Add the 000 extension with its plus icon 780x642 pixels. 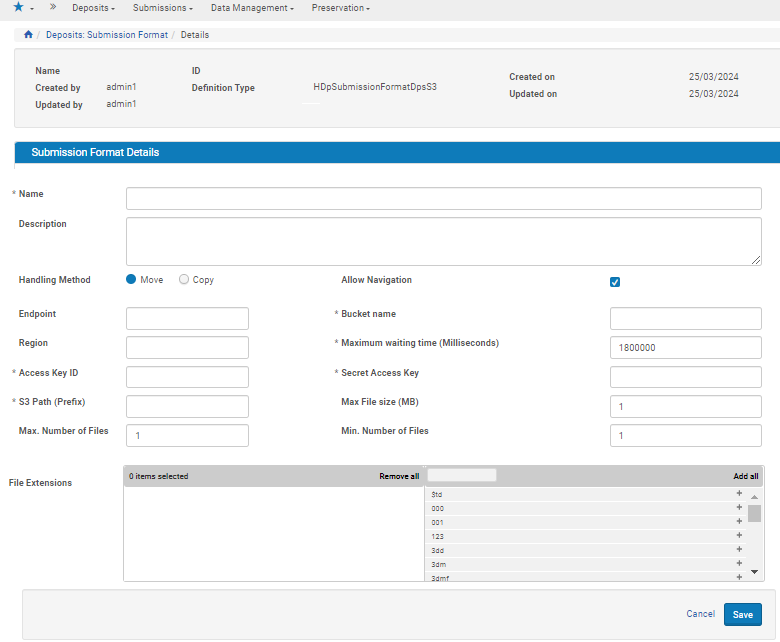[739, 507]
